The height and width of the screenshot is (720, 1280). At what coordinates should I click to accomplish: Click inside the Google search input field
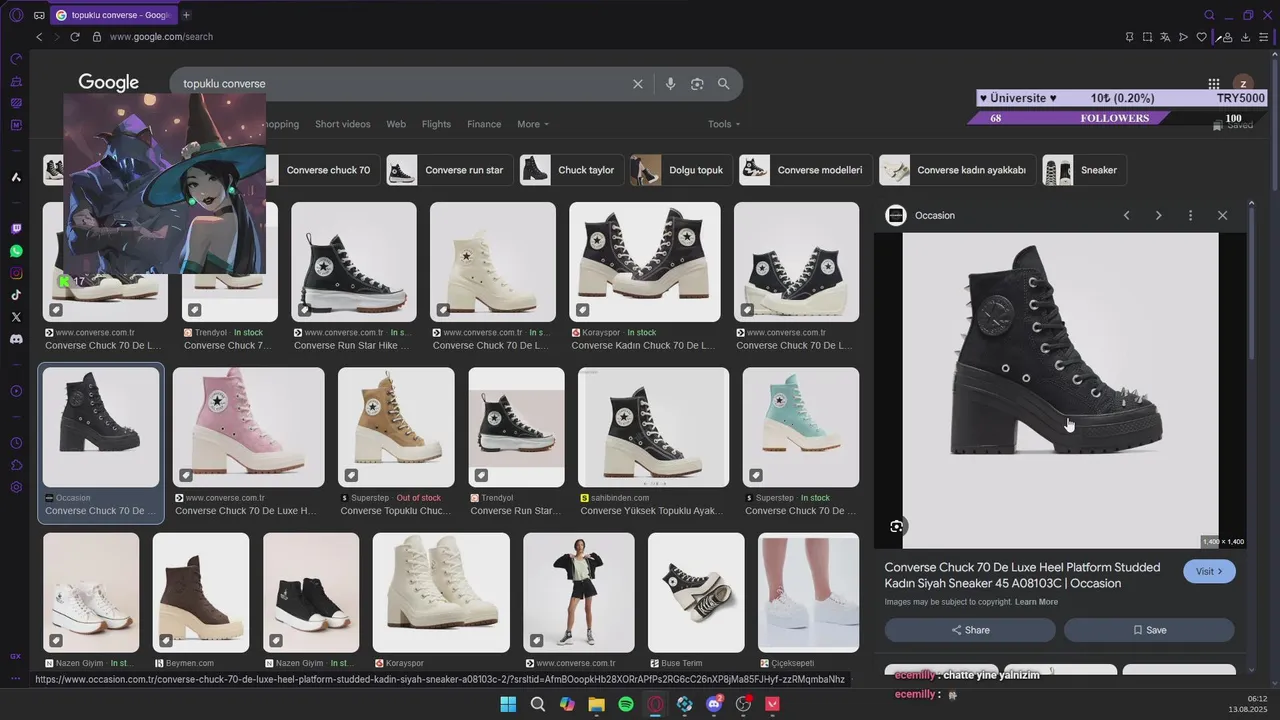click(x=400, y=84)
